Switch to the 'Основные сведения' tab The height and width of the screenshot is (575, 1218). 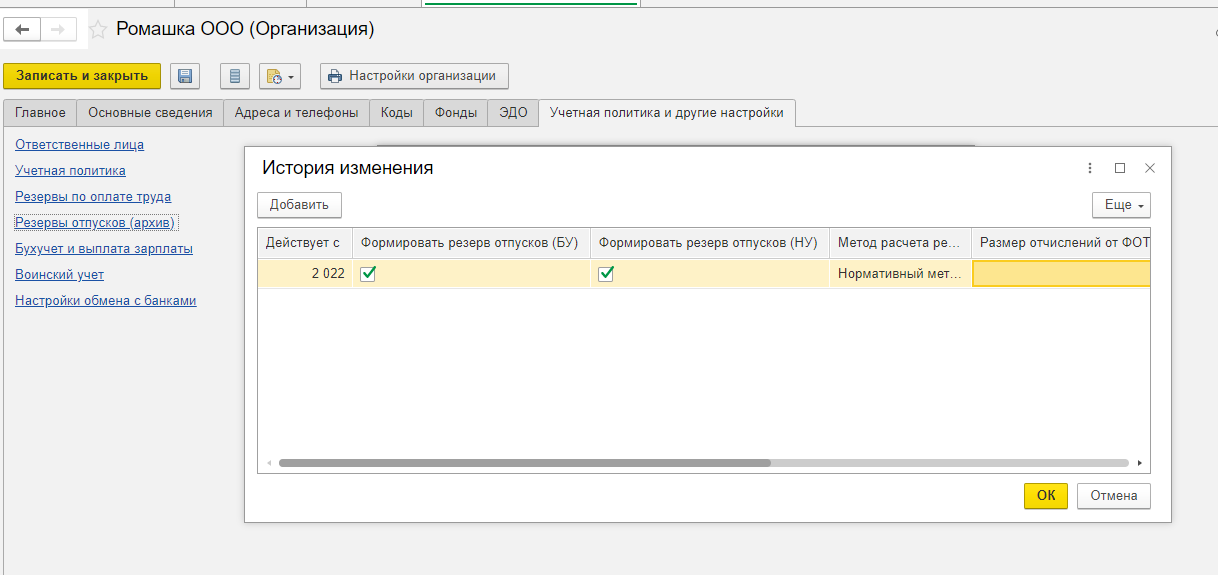[x=150, y=113]
